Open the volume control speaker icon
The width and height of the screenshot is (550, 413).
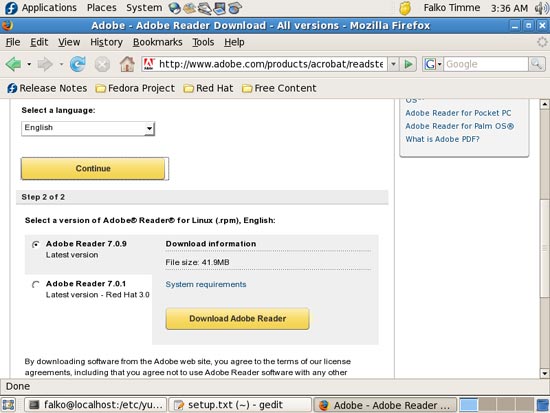click(x=541, y=8)
